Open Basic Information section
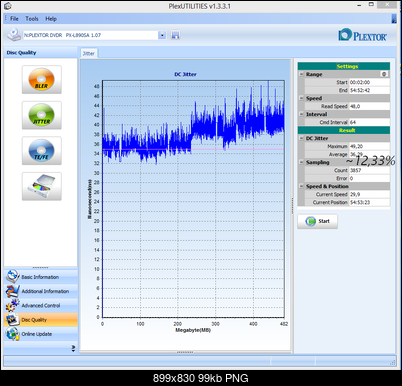The height and width of the screenshot is (386, 402). pos(40,277)
